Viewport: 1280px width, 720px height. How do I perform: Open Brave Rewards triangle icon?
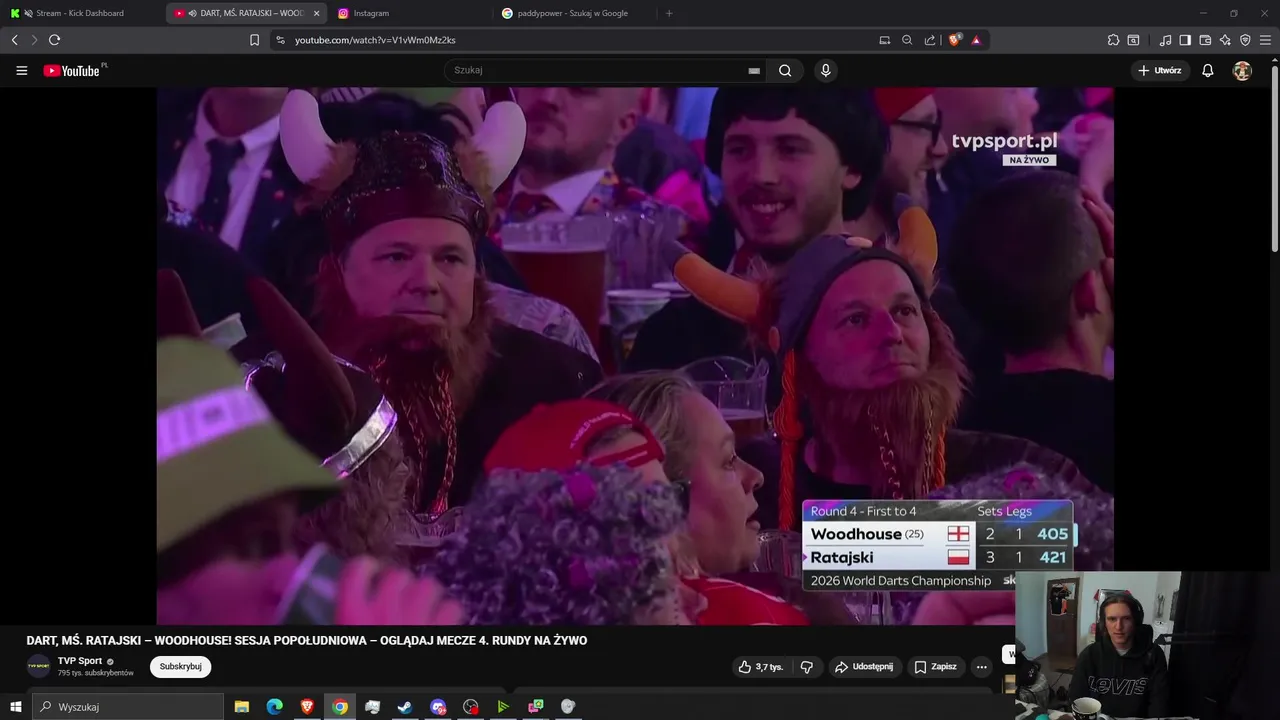(x=976, y=40)
